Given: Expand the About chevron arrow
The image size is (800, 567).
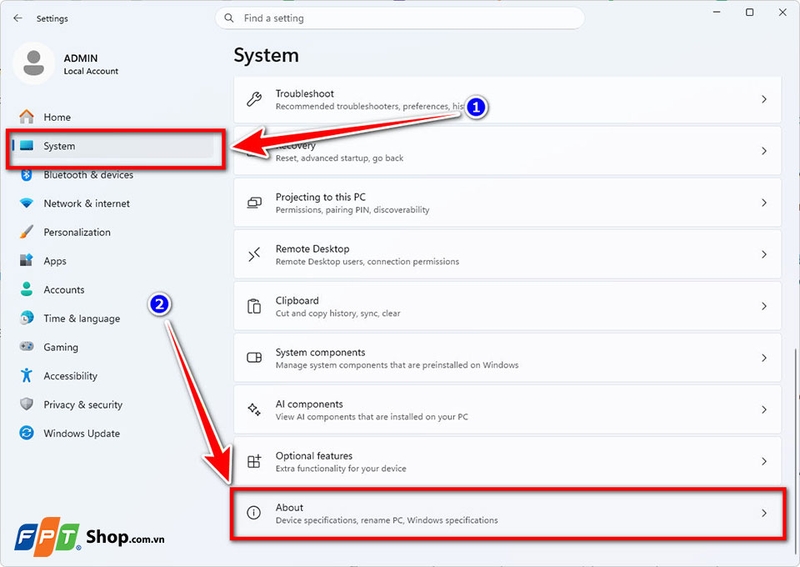Looking at the screenshot, I should pyautogui.click(x=764, y=513).
